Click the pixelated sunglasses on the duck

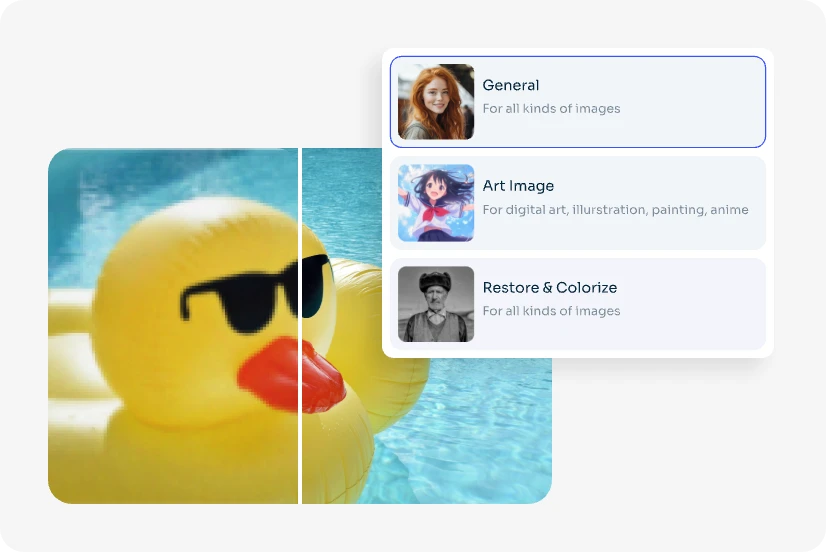coord(235,300)
